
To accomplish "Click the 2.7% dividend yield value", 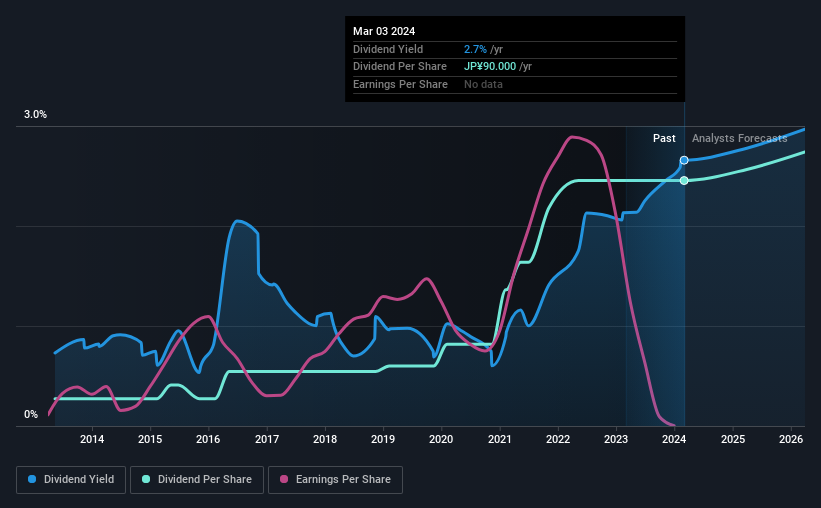I will [x=475, y=49].
